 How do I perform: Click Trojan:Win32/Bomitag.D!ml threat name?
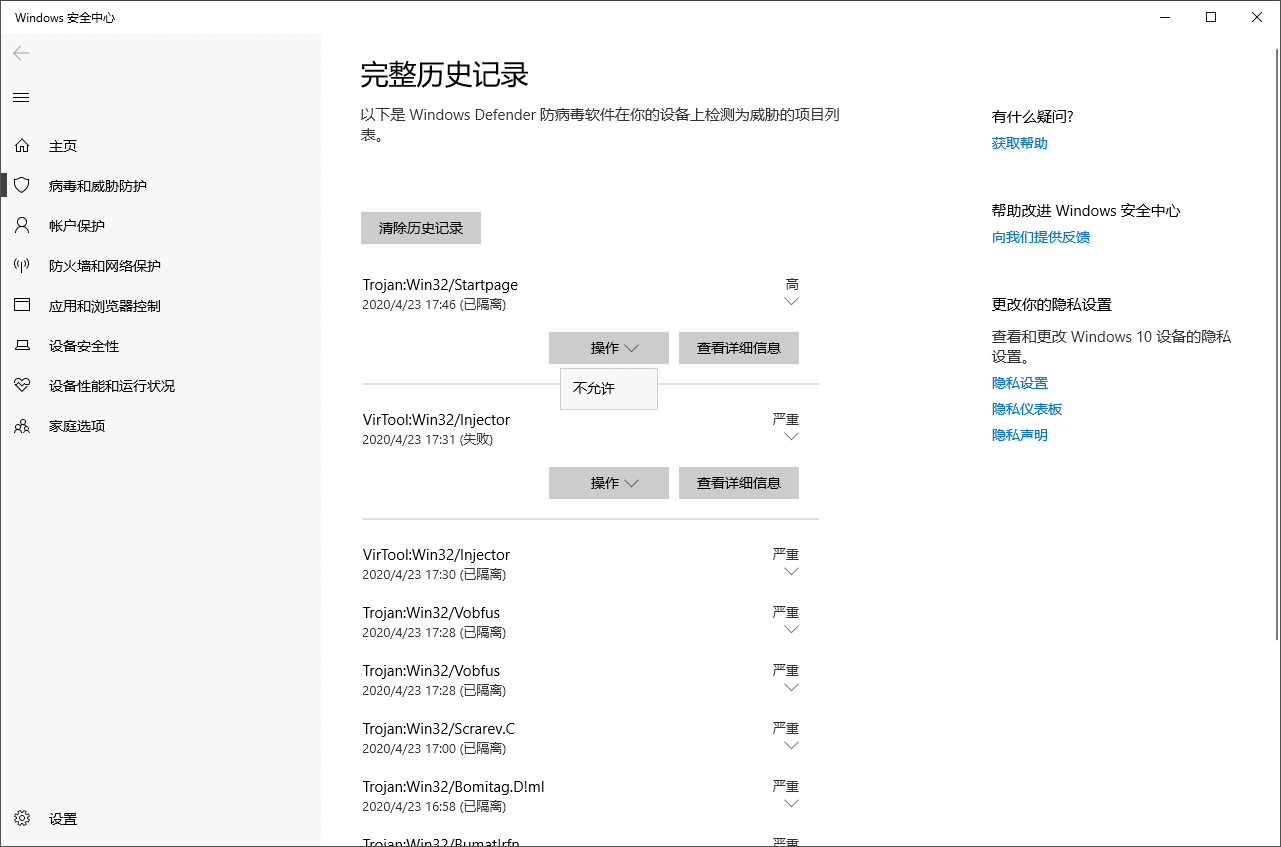[454, 787]
